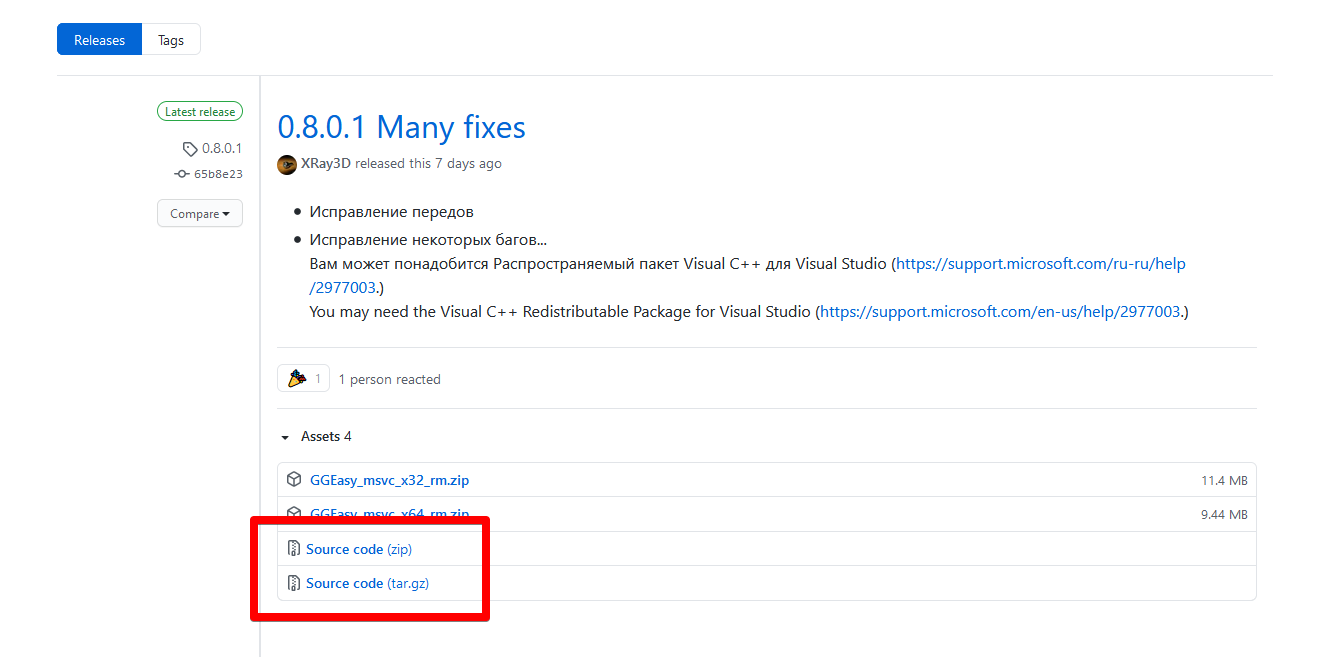Screen dimensions: 1324x657
Task: Open the "0.8.0.1 Many fixes" release title
Action: 401,128
